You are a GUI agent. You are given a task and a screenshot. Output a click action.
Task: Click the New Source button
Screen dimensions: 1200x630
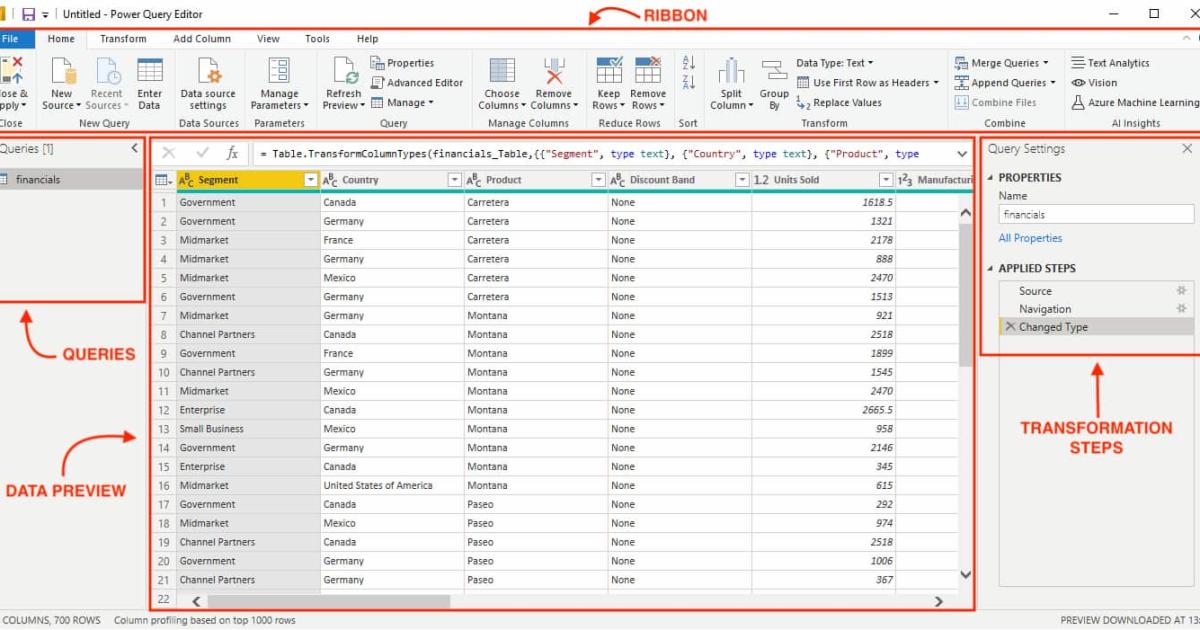click(61, 82)
